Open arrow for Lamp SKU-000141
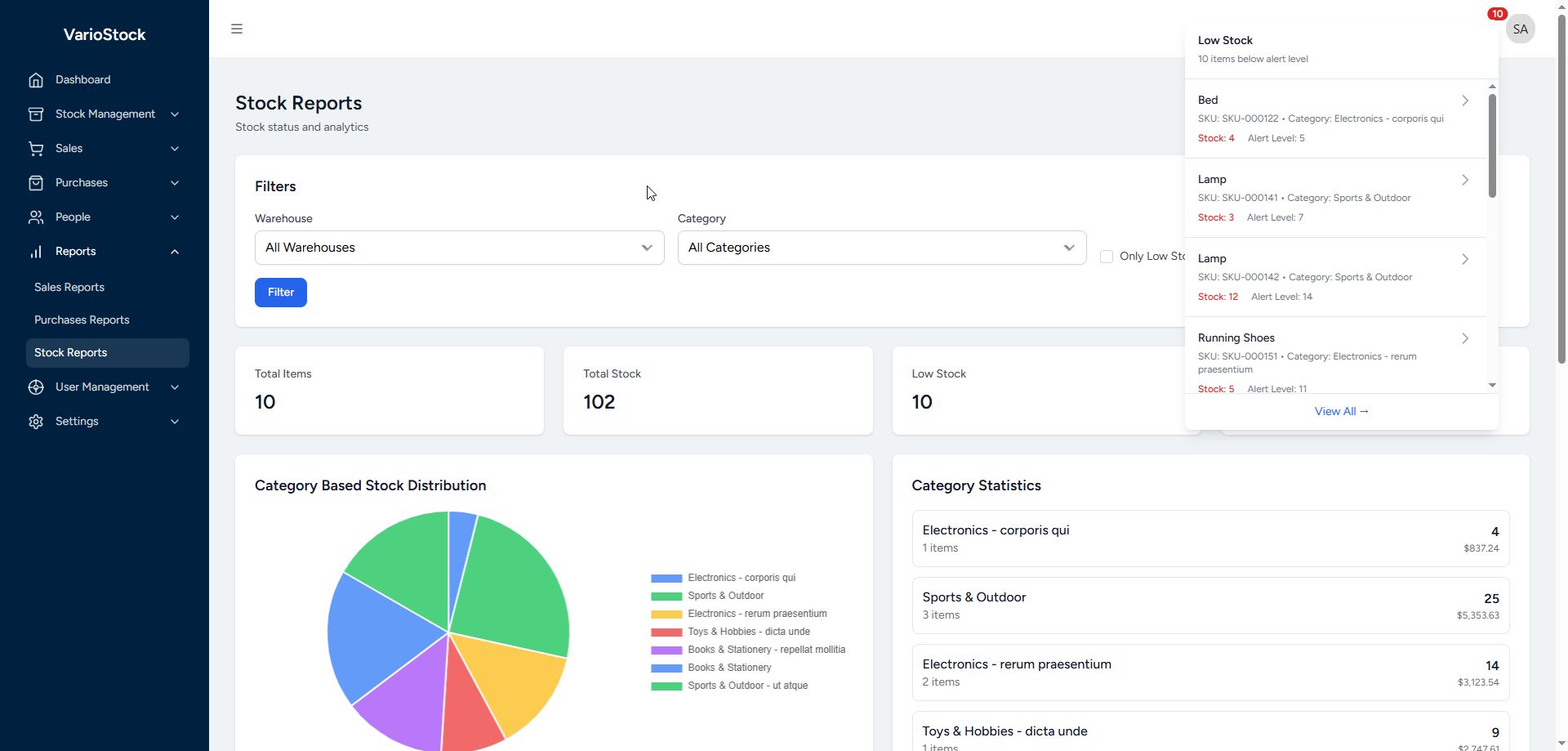 click(1465, 180)
